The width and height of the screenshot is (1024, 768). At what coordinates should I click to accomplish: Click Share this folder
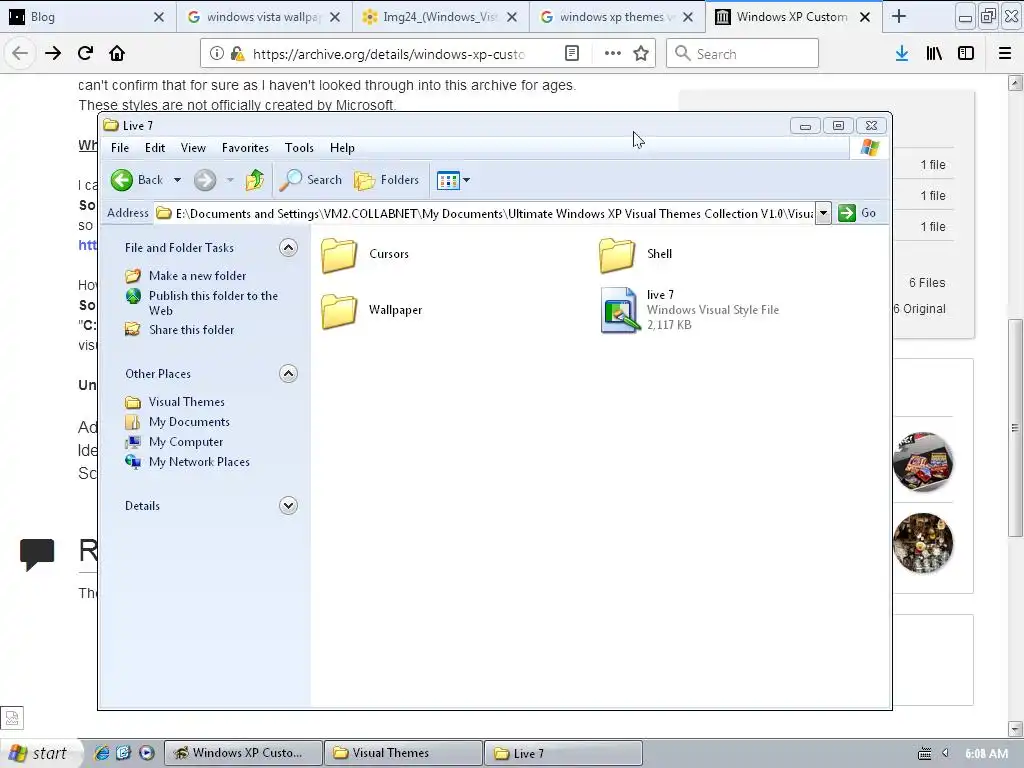point(191,330)
